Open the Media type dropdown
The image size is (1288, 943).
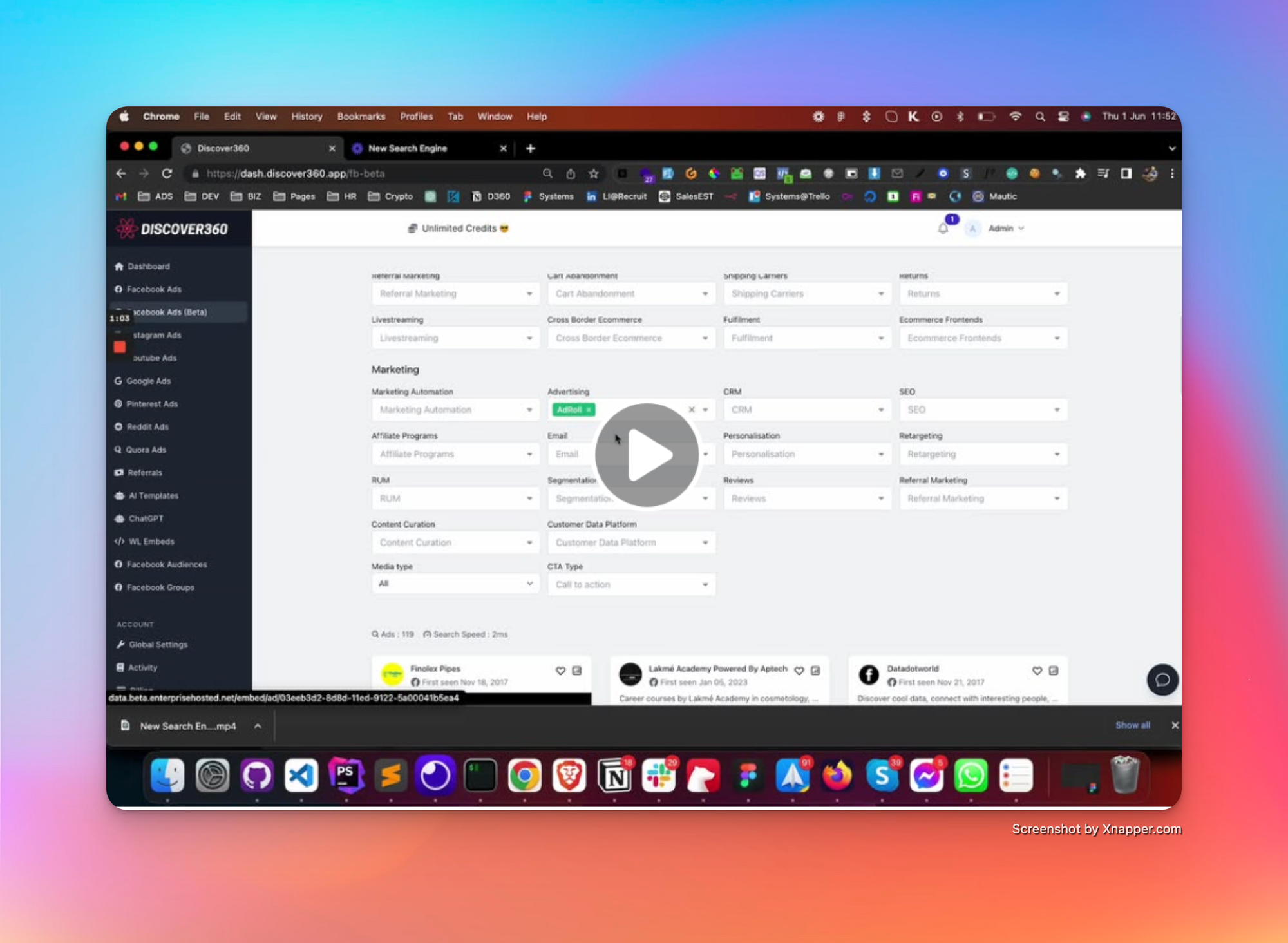[x=455, y=584]
